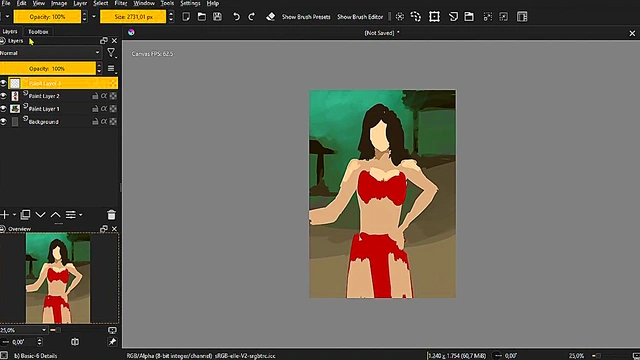Click the dashed freehand selection icon
Screen dimensions: 640x360
click(x=416, y=17)
